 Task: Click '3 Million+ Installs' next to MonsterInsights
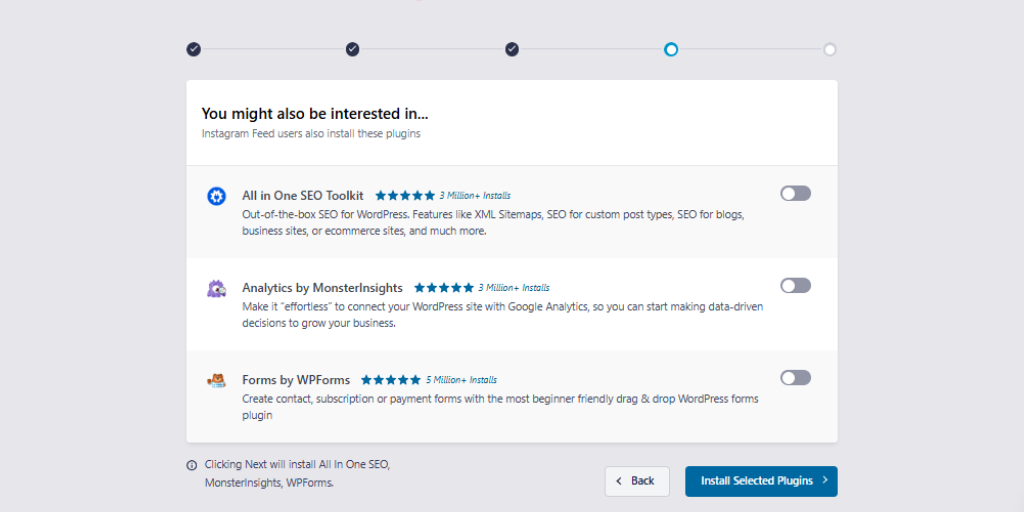pyautogui.click(x=514, y=288)
